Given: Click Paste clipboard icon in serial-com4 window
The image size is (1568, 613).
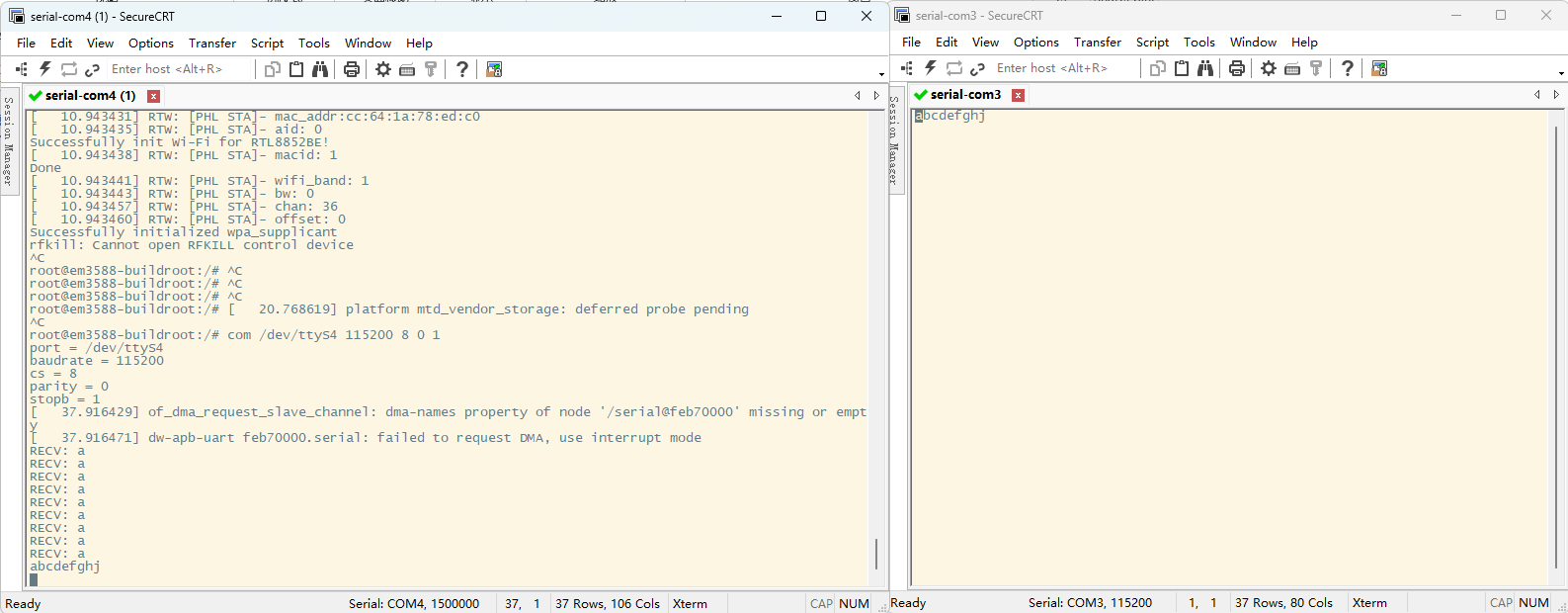Looking at the screenshot, I should click(296, 69).
